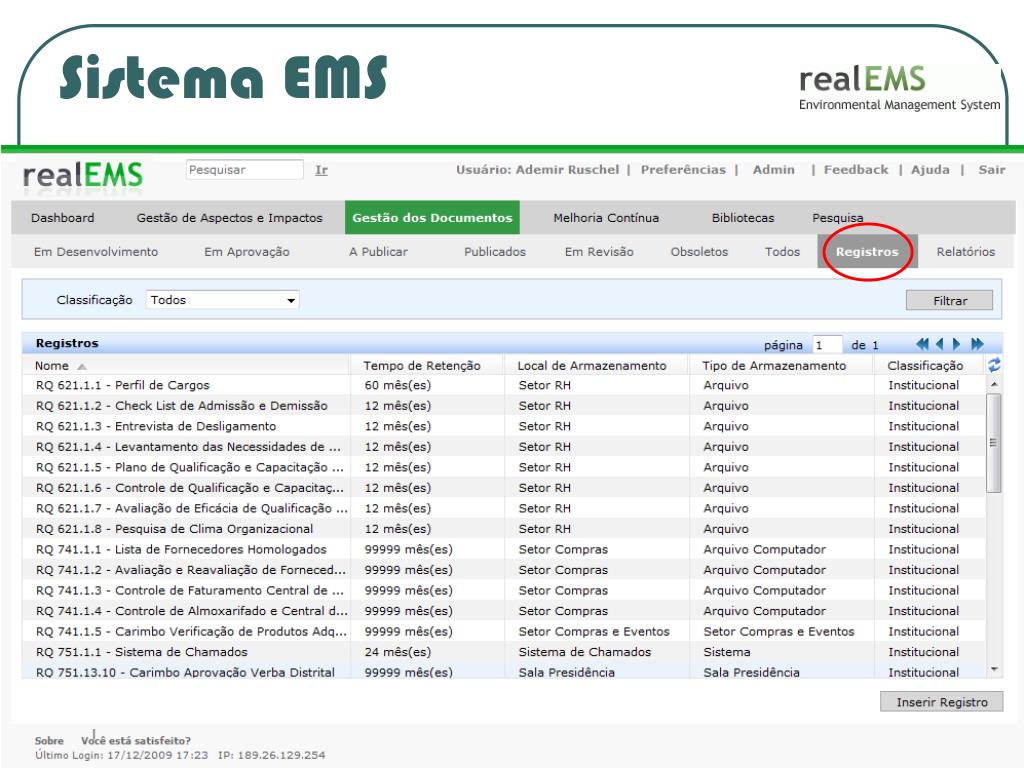1024x768 pixels.
Task: Switch to Publicados subtab
Action: pos(494,251)
